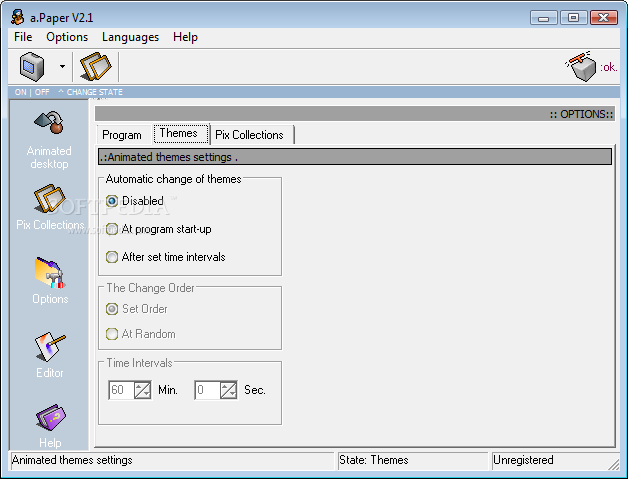The image size is (628, 479).
Task: Open Animated desktop in the sidebar
Action: pos(49,140)
